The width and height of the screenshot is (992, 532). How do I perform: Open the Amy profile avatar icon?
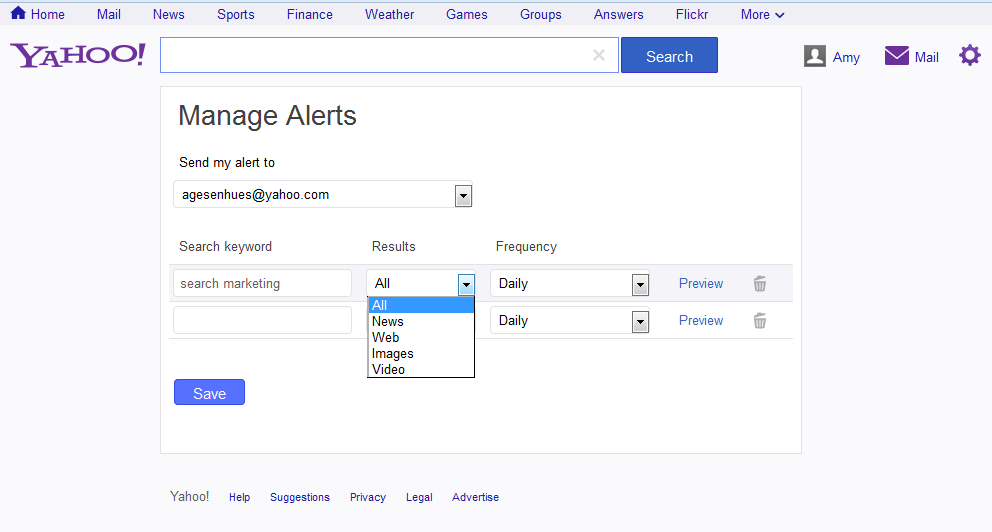(815, 56)
